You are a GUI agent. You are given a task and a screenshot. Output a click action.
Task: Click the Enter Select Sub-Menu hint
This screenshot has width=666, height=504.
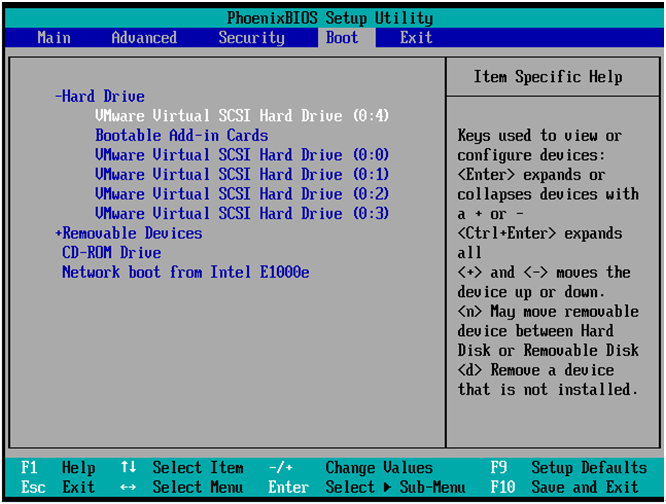[x=367, y=487]
